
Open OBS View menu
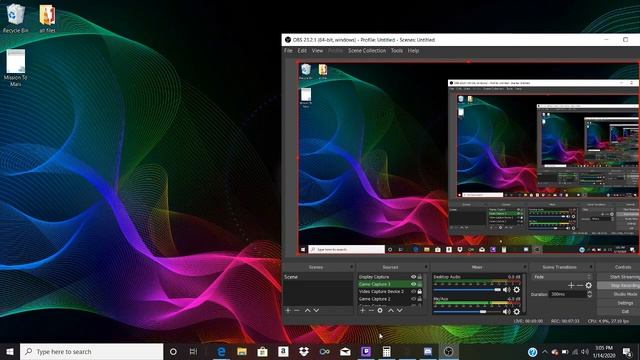coord(317,51)
